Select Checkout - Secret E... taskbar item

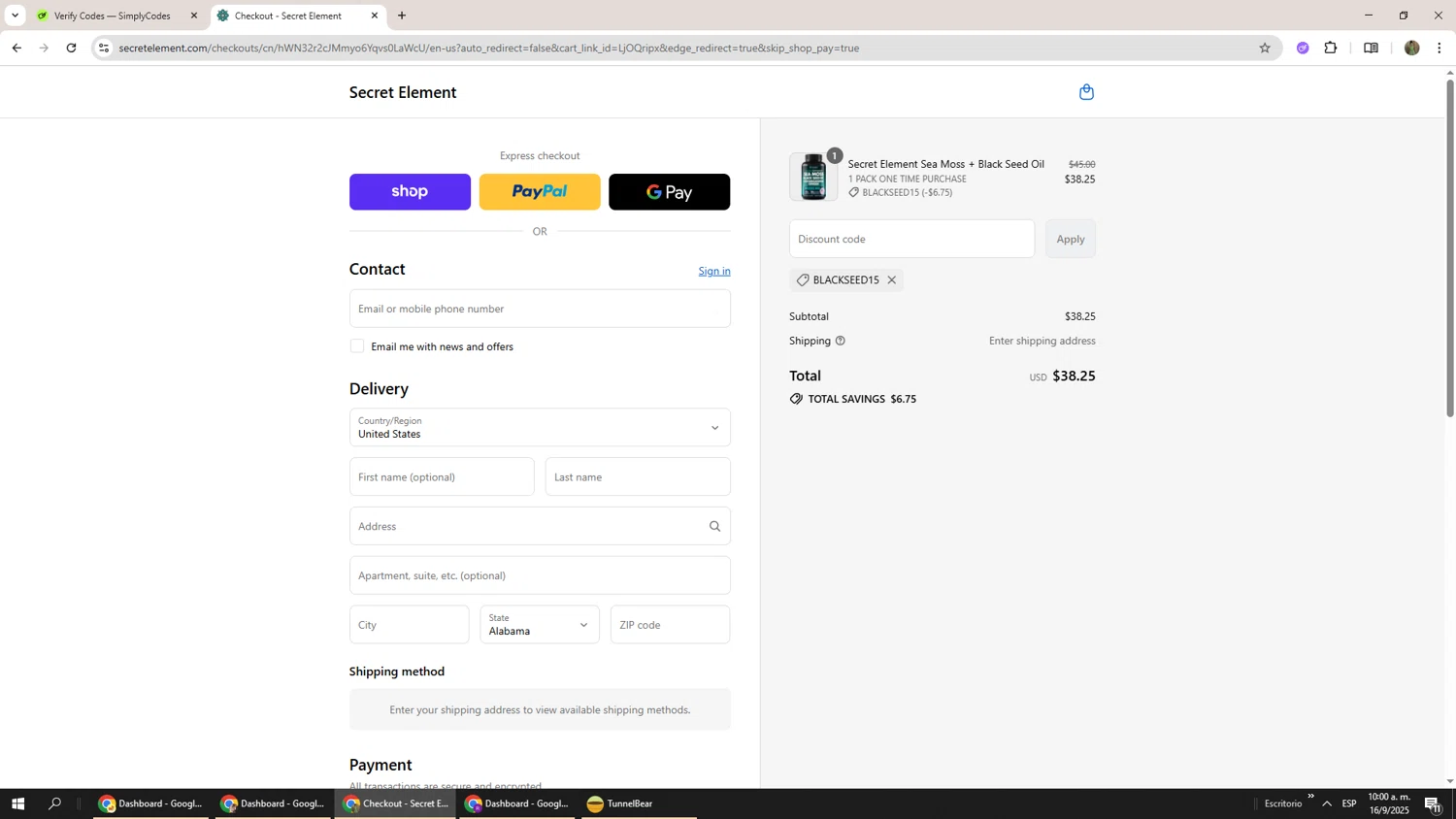395,803
